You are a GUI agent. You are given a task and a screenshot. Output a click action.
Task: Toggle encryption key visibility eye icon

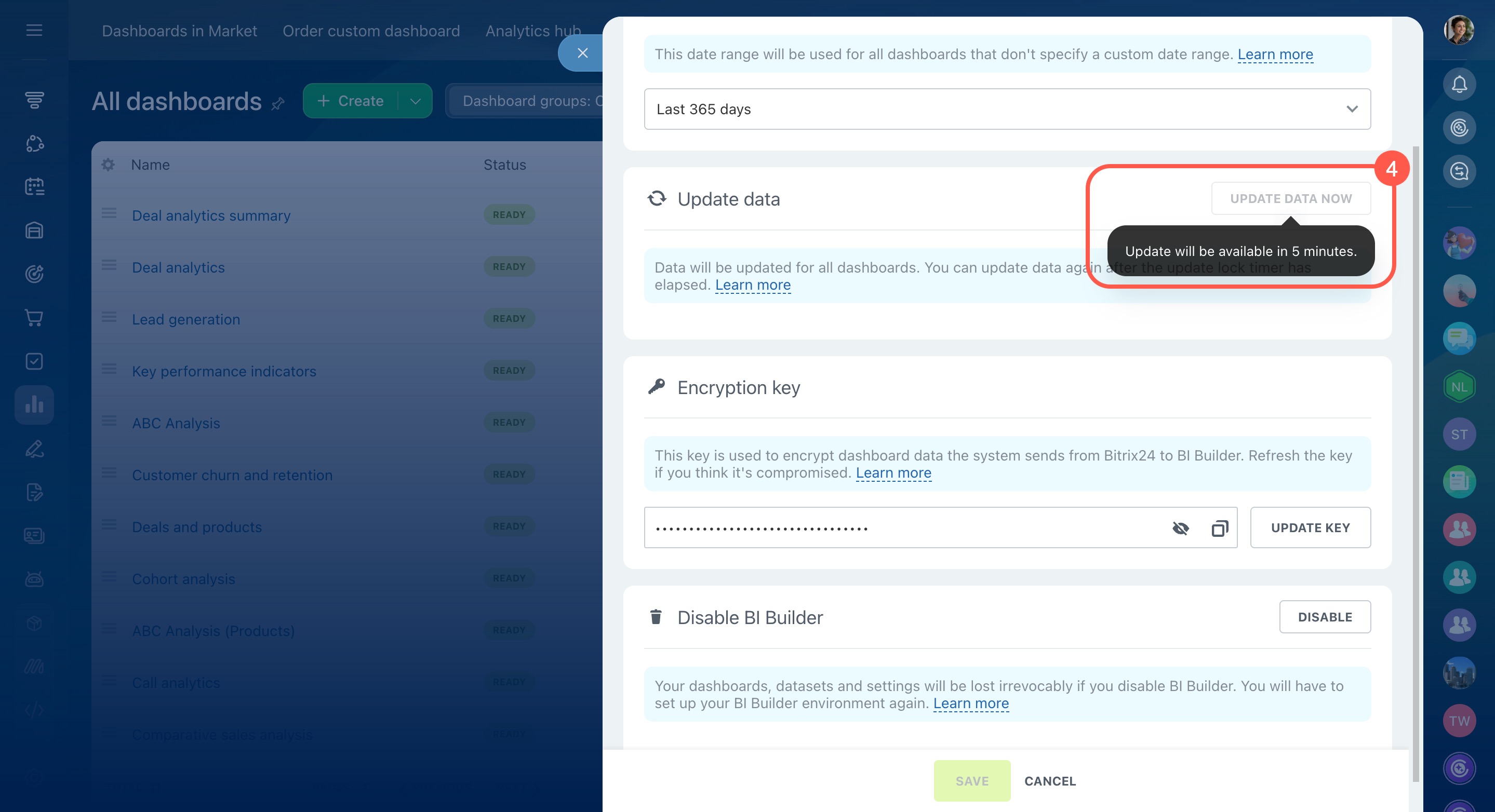coord(1180,528)
